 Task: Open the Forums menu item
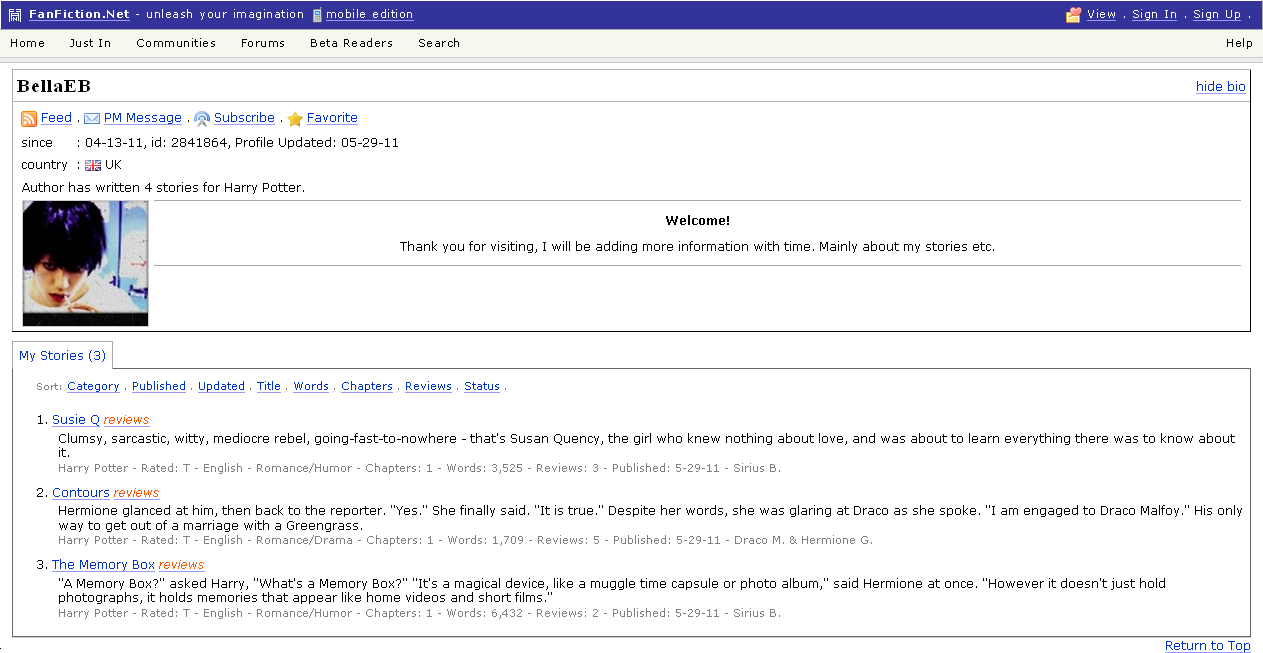coord(263,43)
